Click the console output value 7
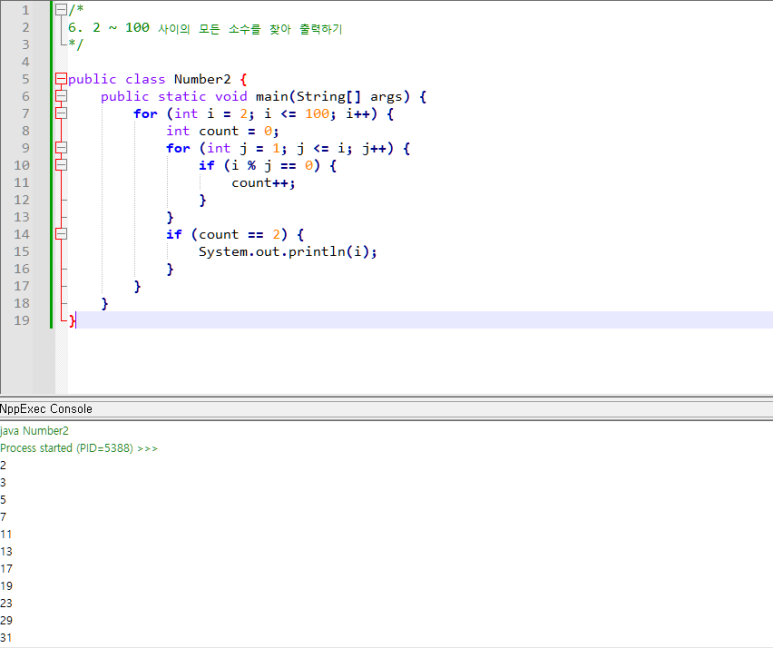Viewport: 773px width, 648px height. click(x=3, y=517)
